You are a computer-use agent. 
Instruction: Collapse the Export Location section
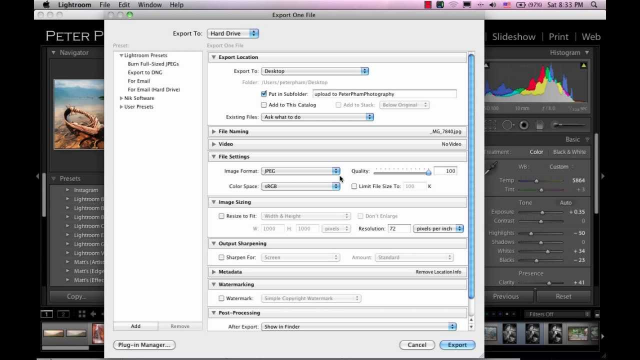[x=213, y=57]
